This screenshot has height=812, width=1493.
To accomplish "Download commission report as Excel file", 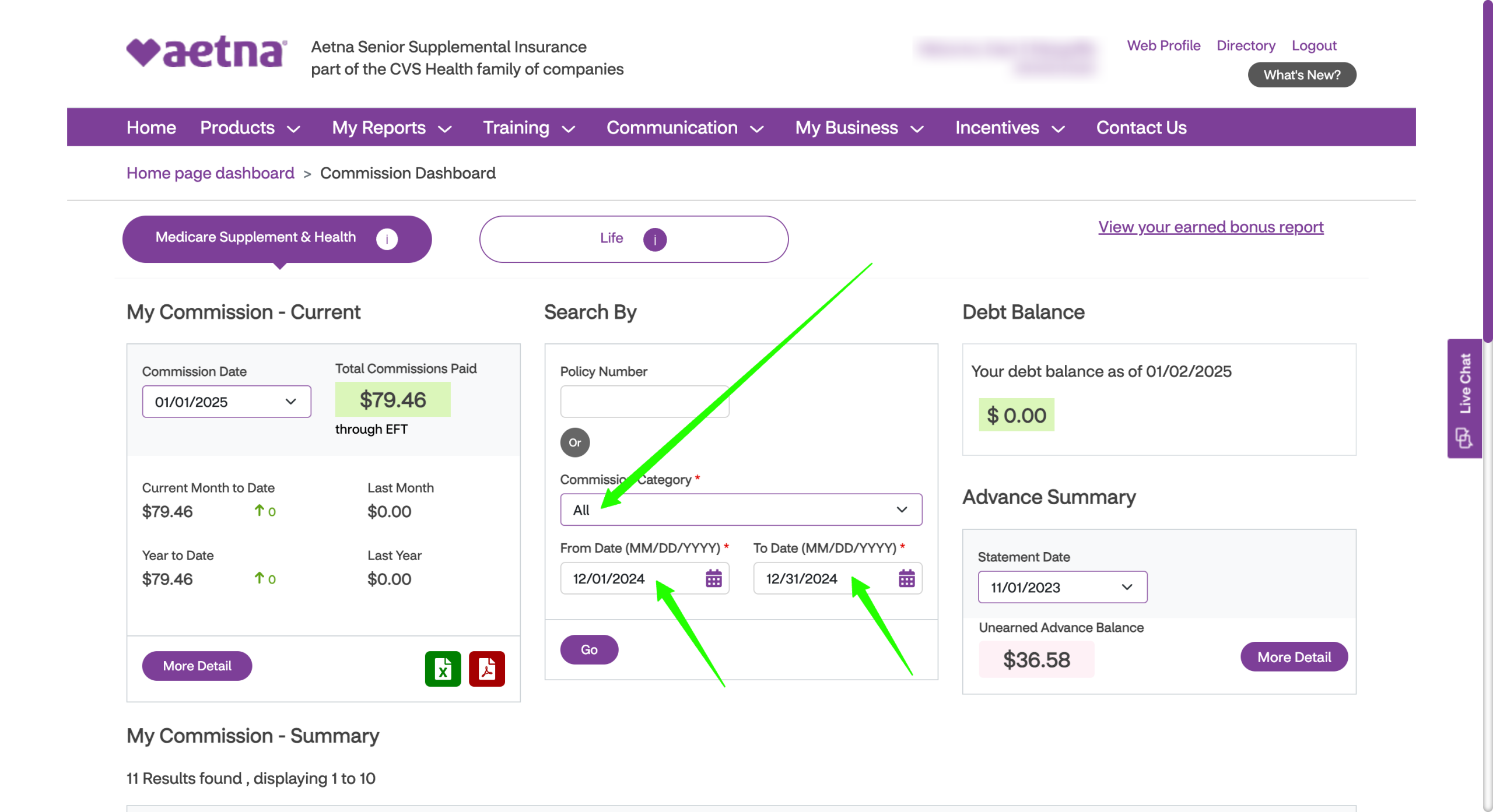I will pos(443,668).
